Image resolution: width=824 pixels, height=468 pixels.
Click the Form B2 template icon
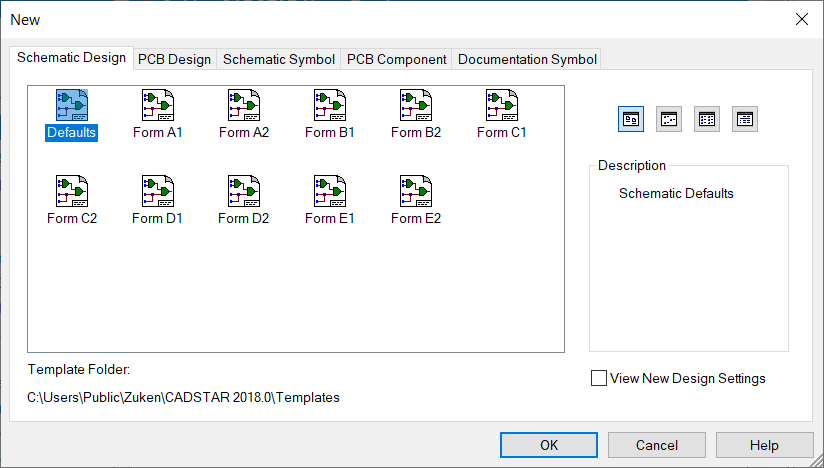coord(416,105)
